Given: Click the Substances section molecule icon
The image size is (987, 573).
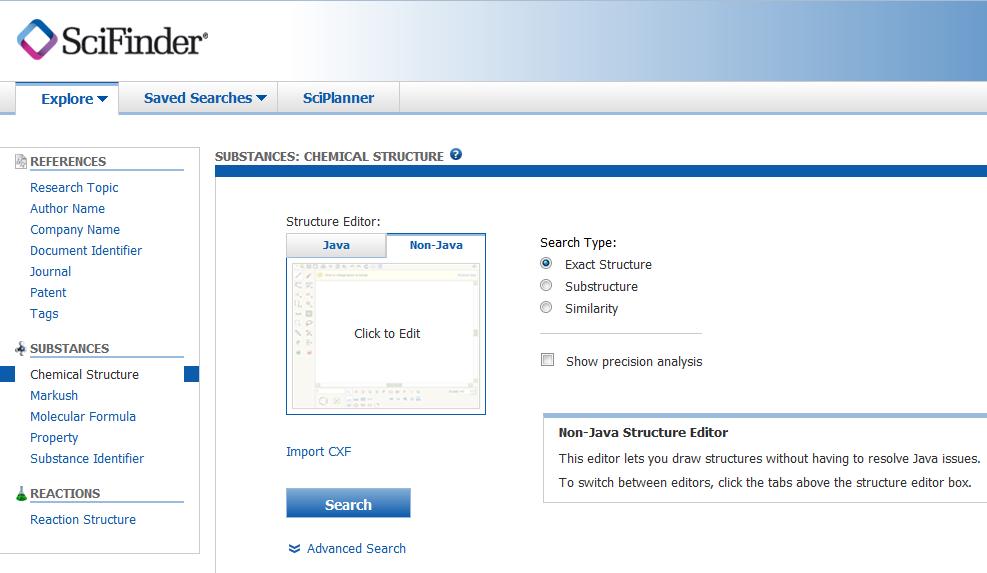Looking at the screenshot, I should [x=21, y=348].
